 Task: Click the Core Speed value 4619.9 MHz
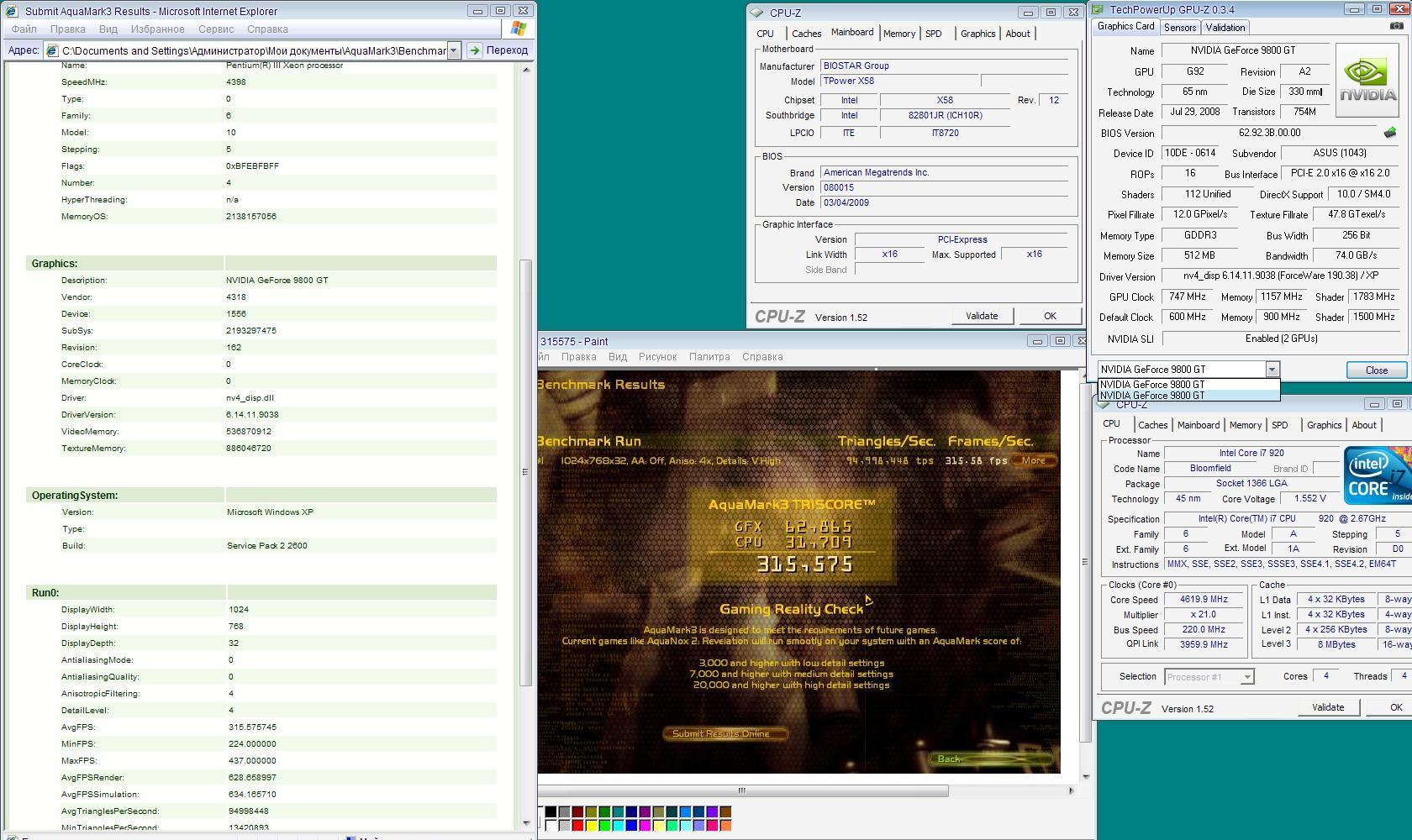pyautogui.click(x=1204, y=600)
